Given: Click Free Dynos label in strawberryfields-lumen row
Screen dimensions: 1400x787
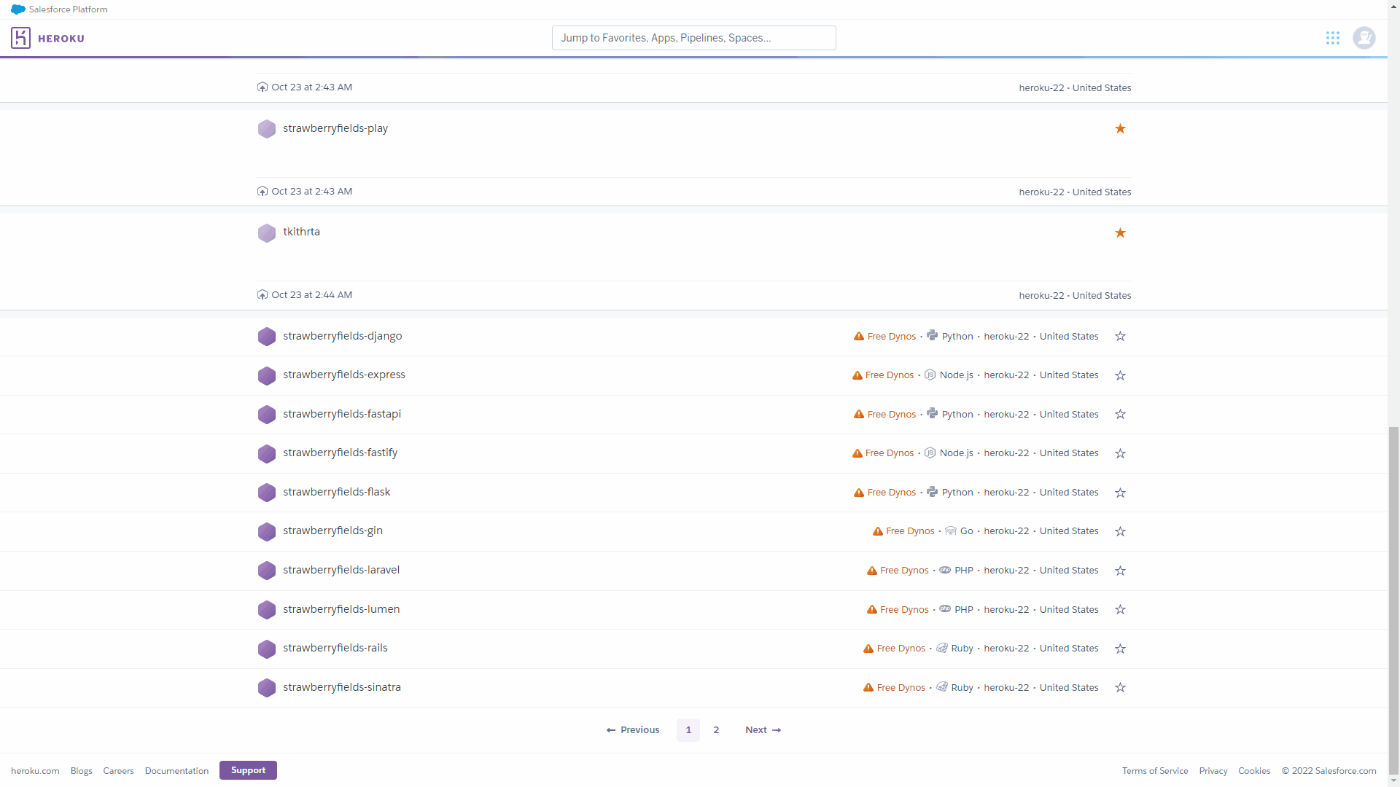Looking at the screenshot, I should [904, 610].
